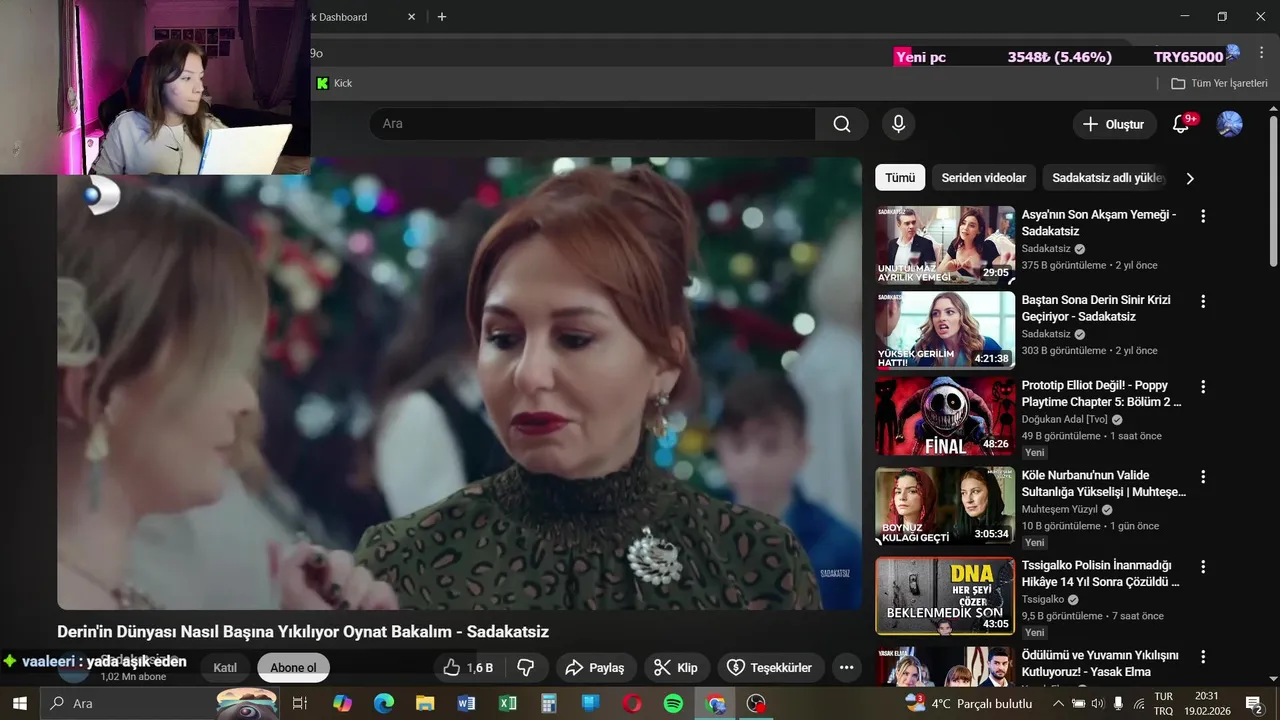Viewport: 1280px width, 720px height.
Task: Open the DNA Beklenmedik Son thumbnail
Action: coord(945,596)
